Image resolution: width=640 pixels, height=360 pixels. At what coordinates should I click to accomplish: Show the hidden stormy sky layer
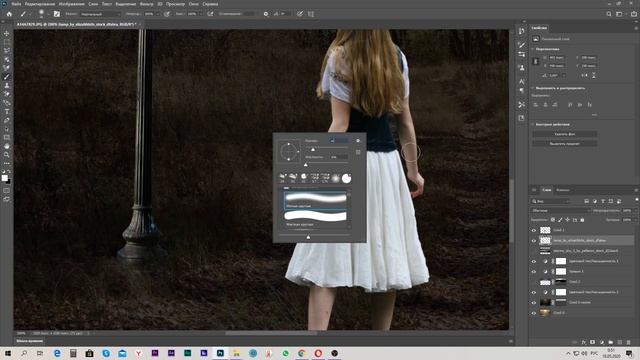(533, 251)
